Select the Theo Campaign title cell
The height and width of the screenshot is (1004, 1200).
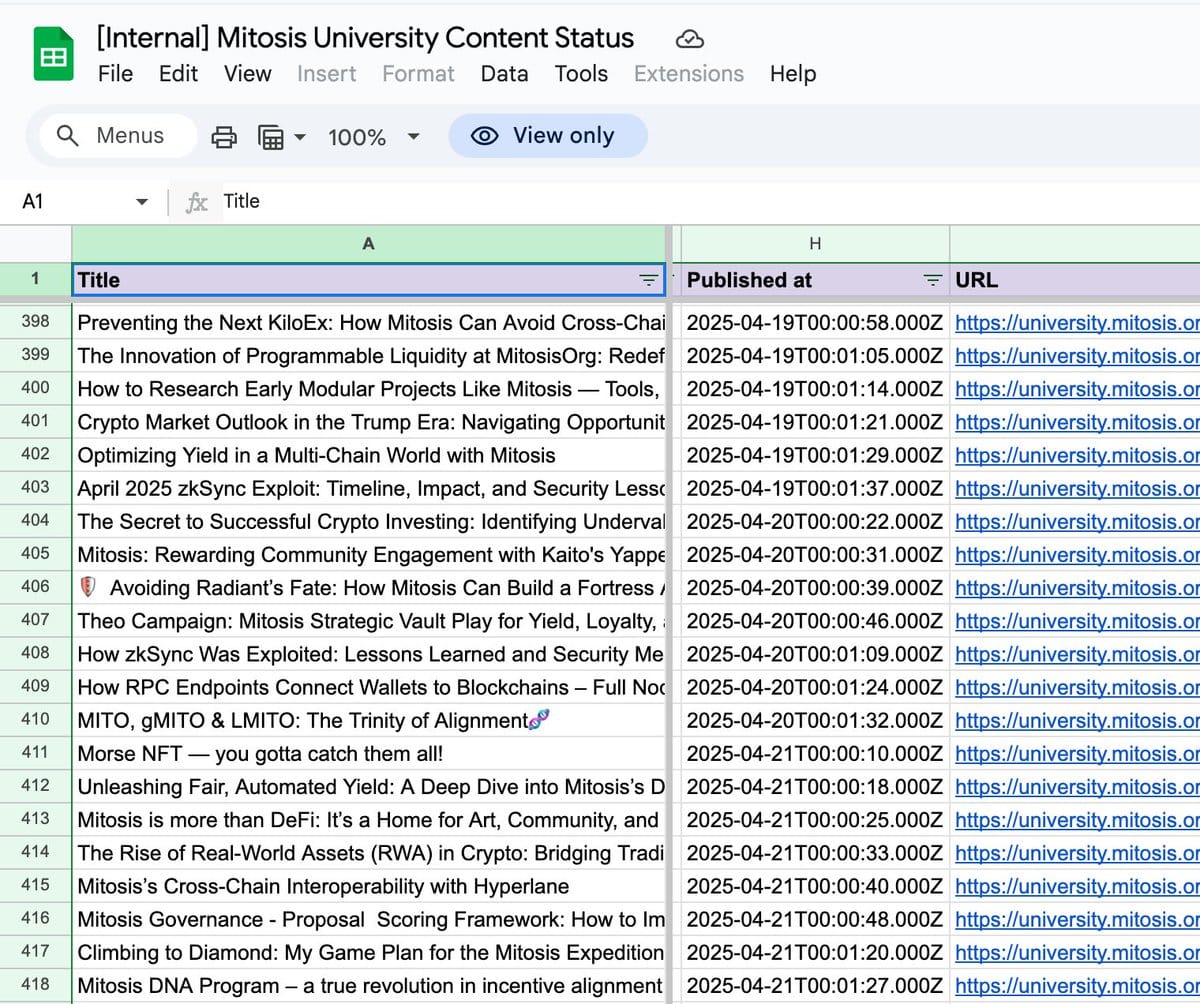click(368, 621)
